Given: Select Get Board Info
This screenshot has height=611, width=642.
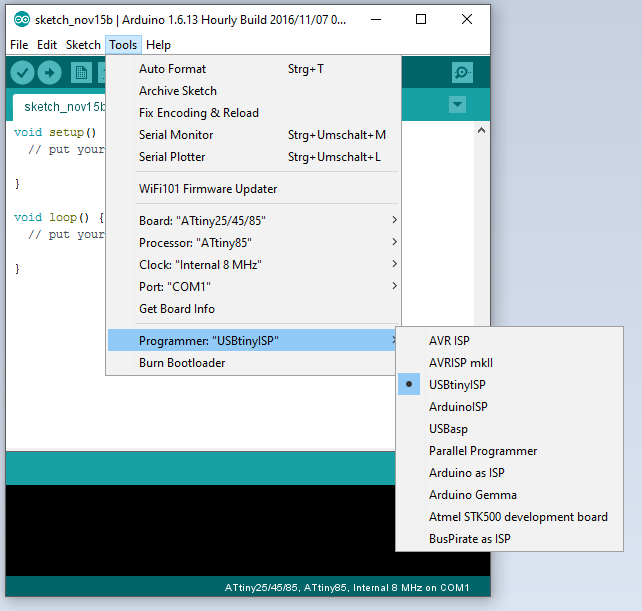Looking at the screenshot, I should coord(253,309).
